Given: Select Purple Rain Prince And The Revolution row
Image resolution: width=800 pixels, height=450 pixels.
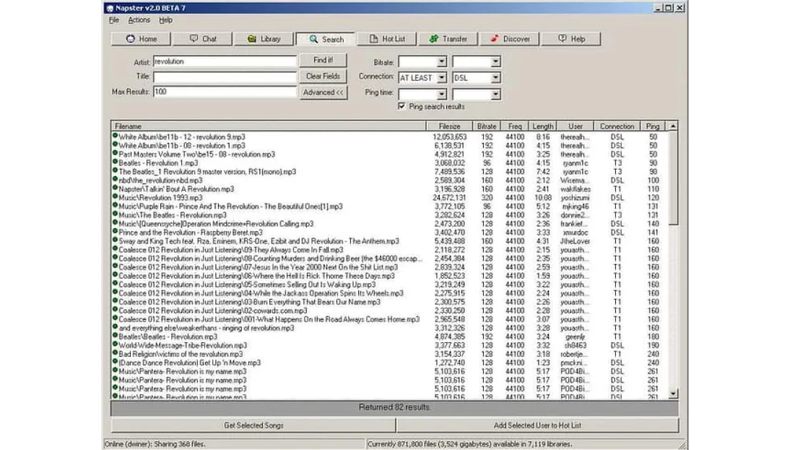Looking at the screenshot, I should pos(390,206).
